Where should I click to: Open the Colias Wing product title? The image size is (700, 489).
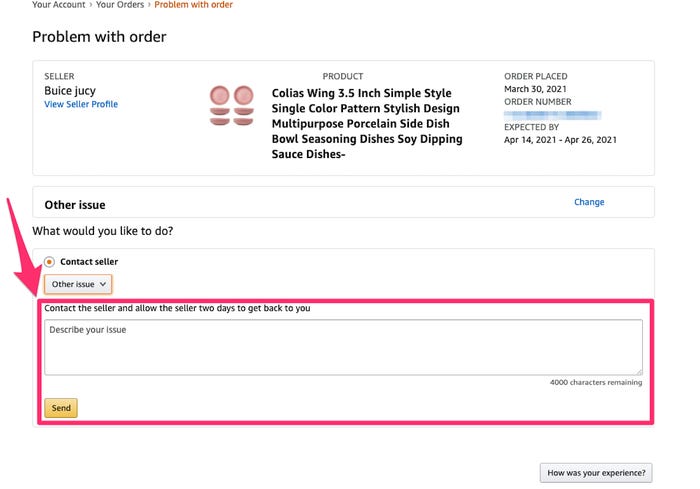pos(367,124)
